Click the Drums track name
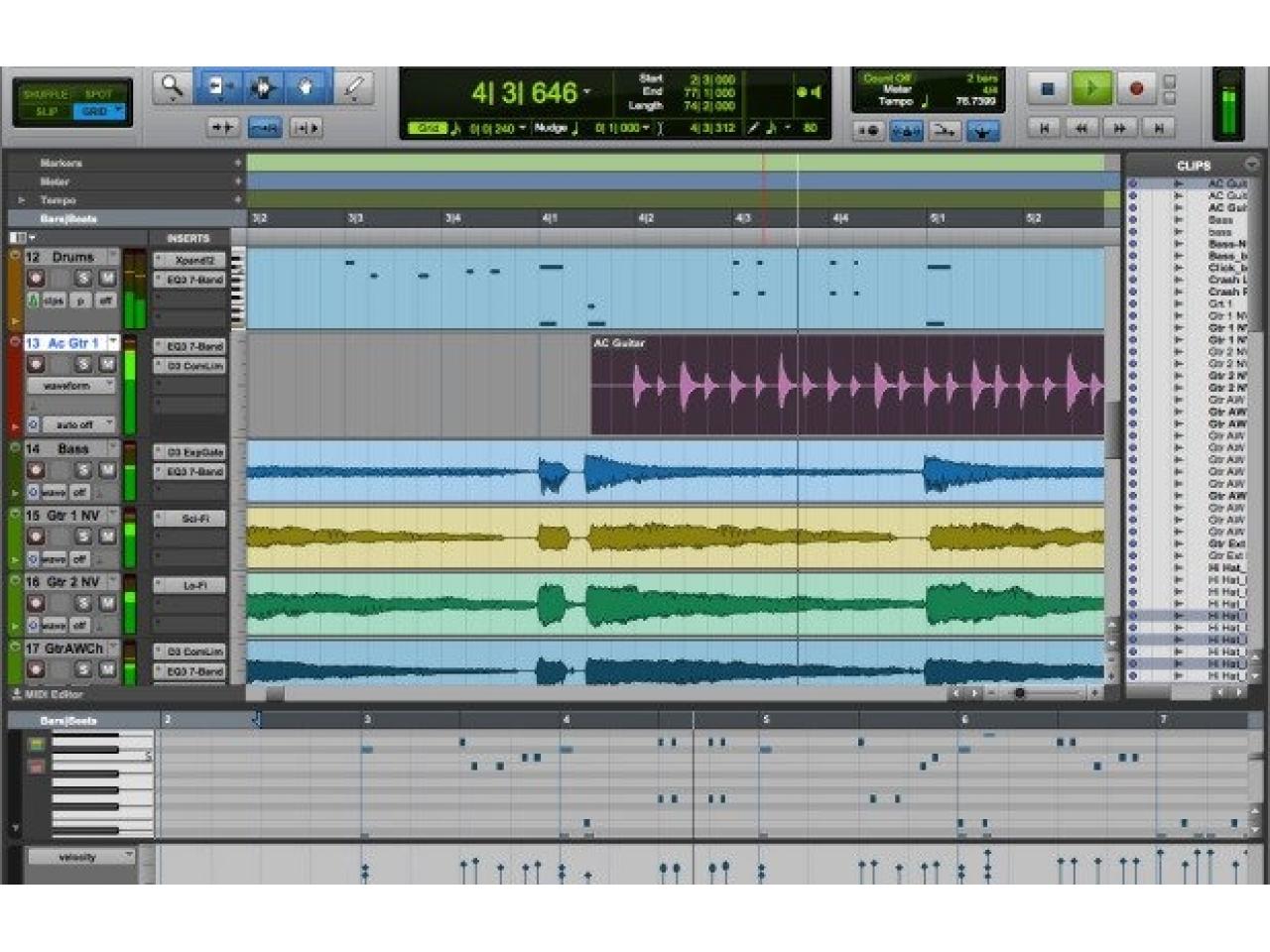The height and width of the screenshot is (952, 1270). point(72,257)
